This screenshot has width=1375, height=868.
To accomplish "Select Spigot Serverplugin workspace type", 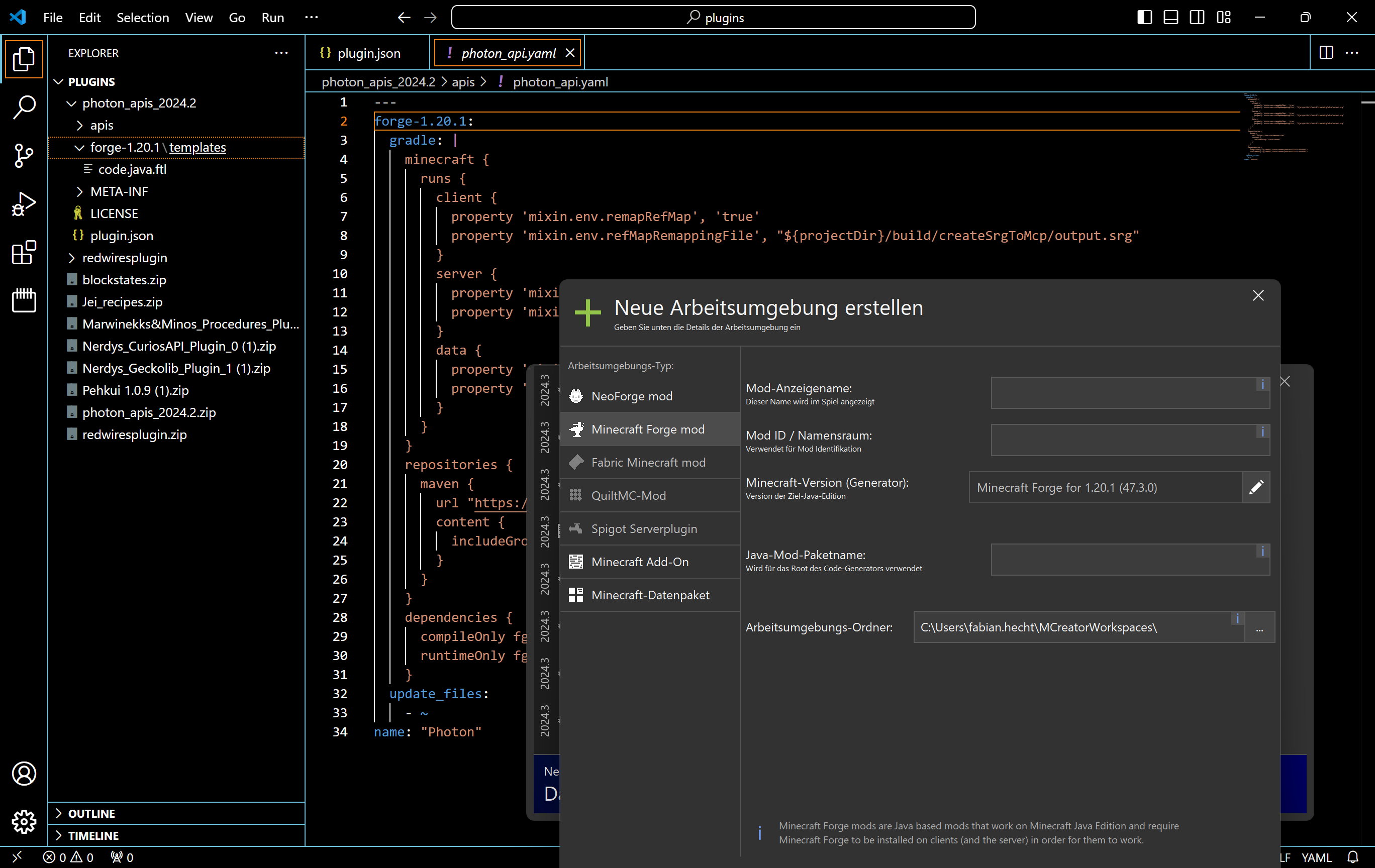I will point(650,528).
